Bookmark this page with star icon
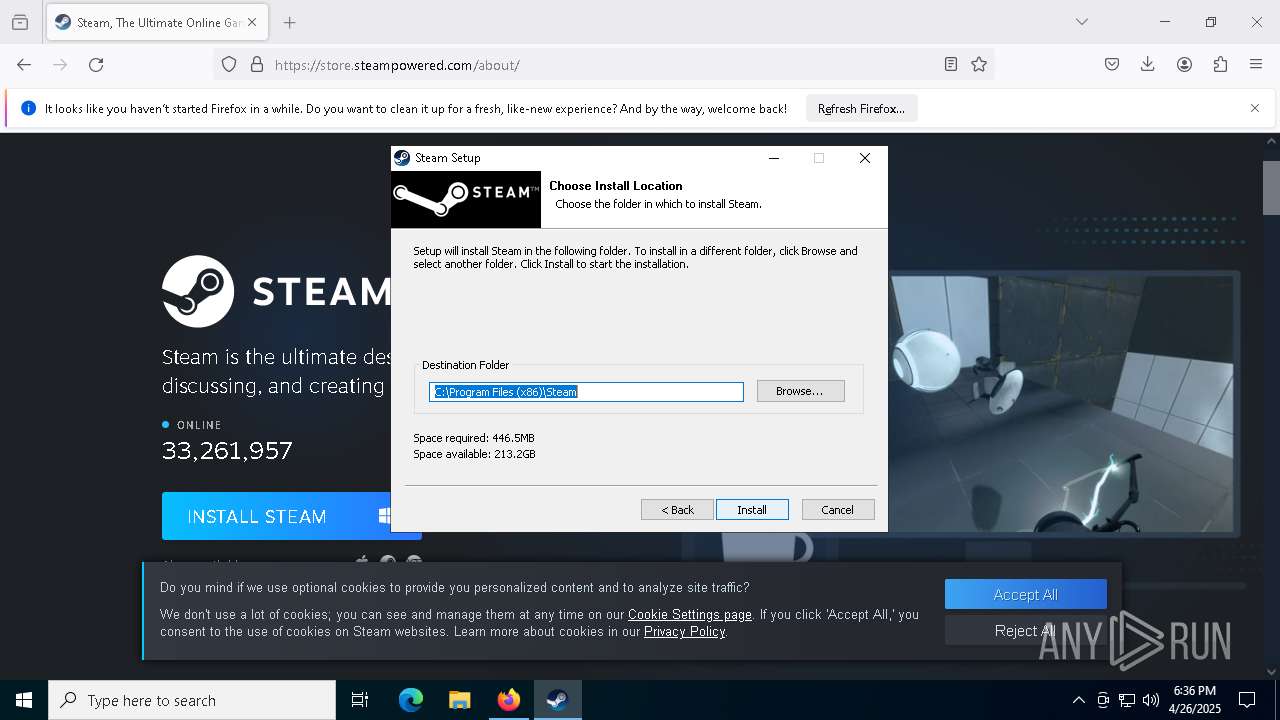Viewport: 1280px width, 720px height. (979, 64)
